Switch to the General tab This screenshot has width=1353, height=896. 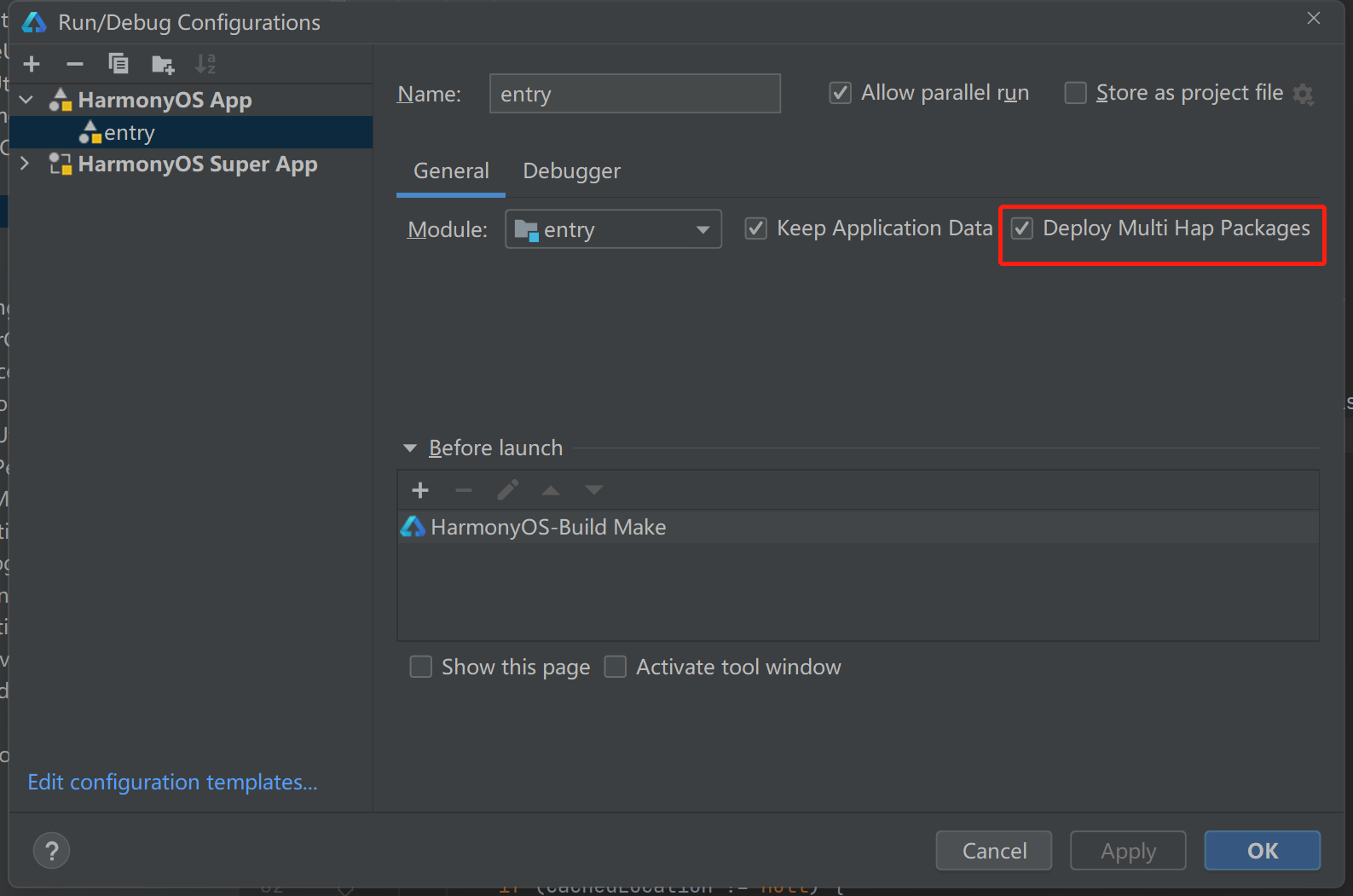tap(451, 171)
